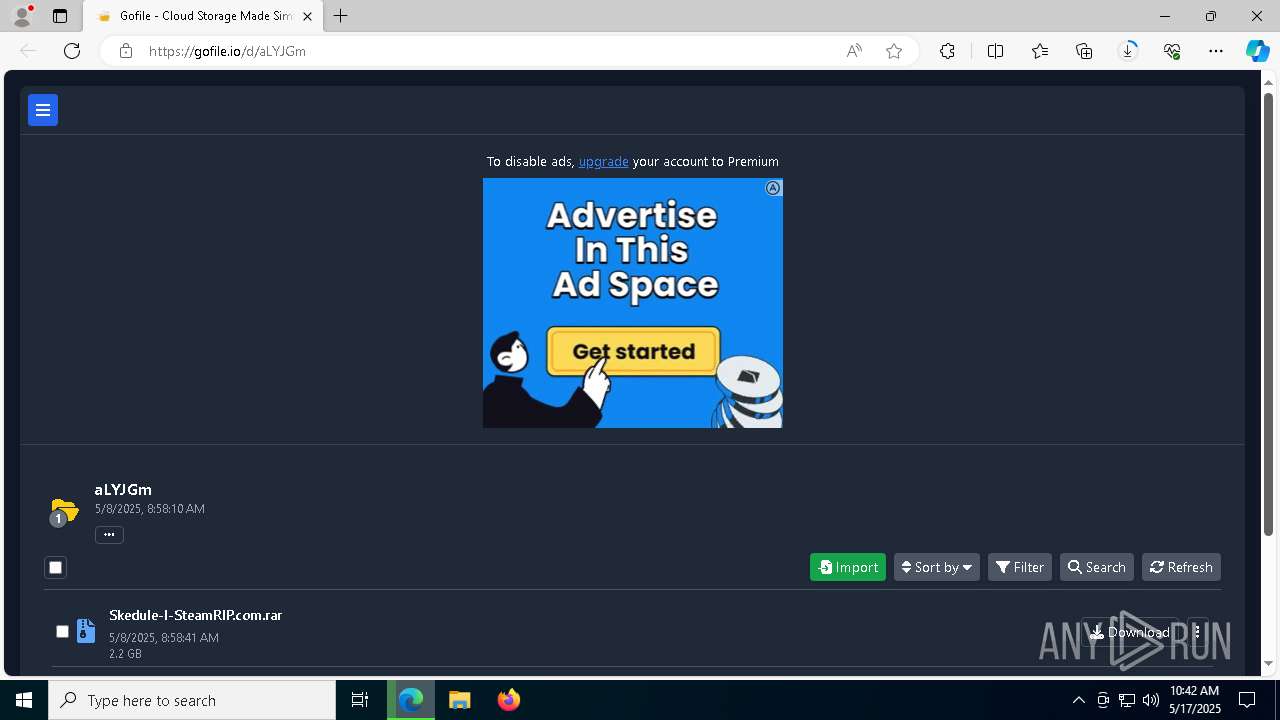Open the browser profile icon
The width and height of the screenshot is (1280, 720).
point(22,16)
